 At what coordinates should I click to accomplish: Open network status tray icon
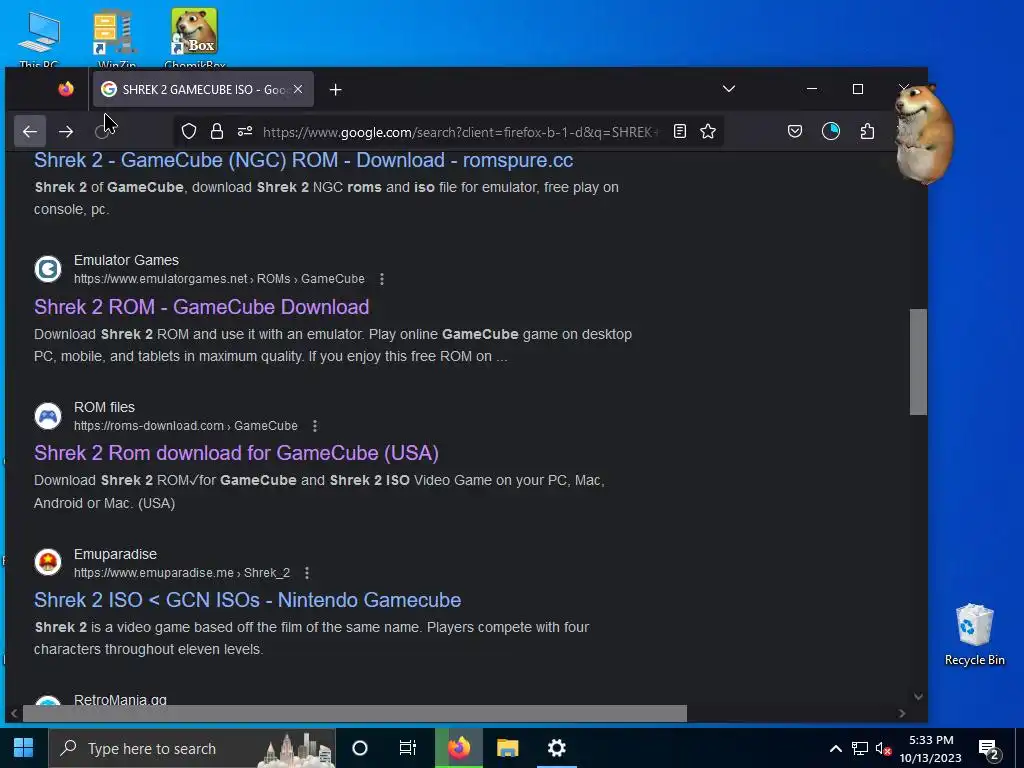tap(859, 748)
